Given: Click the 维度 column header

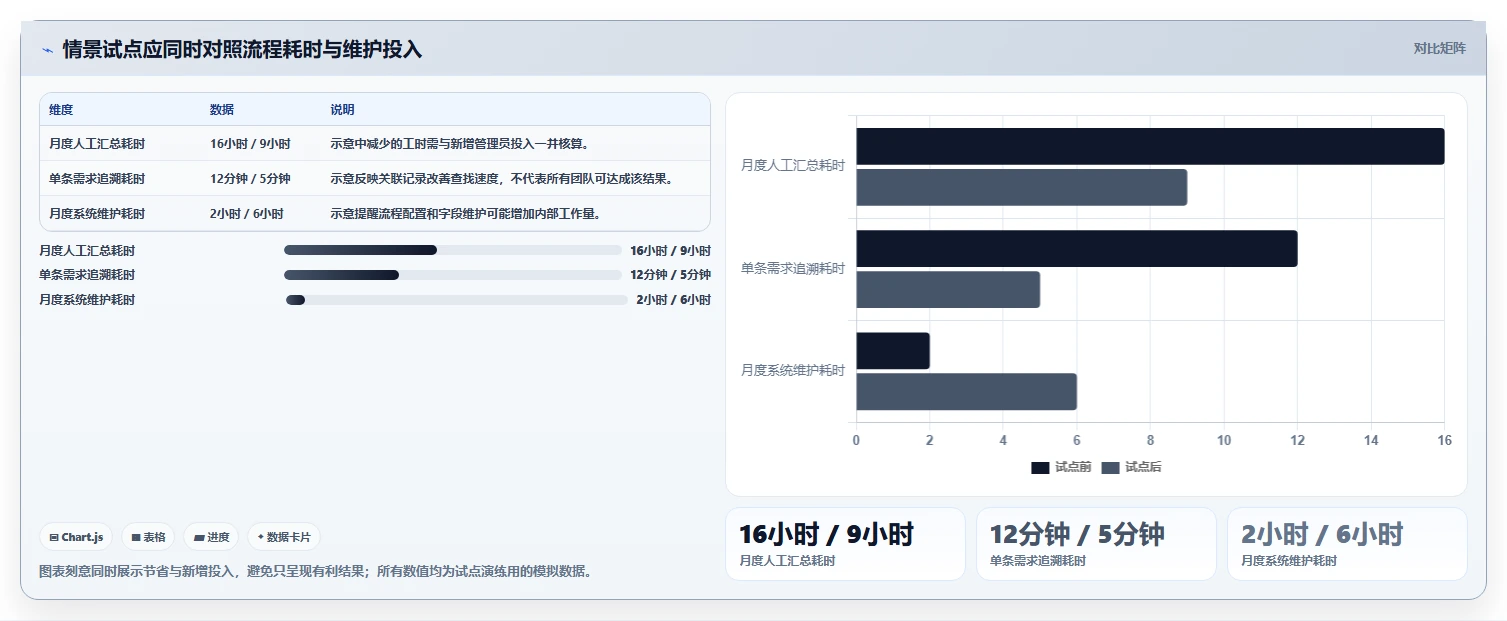Looking at the screenshot, I should tap(61, 110).
